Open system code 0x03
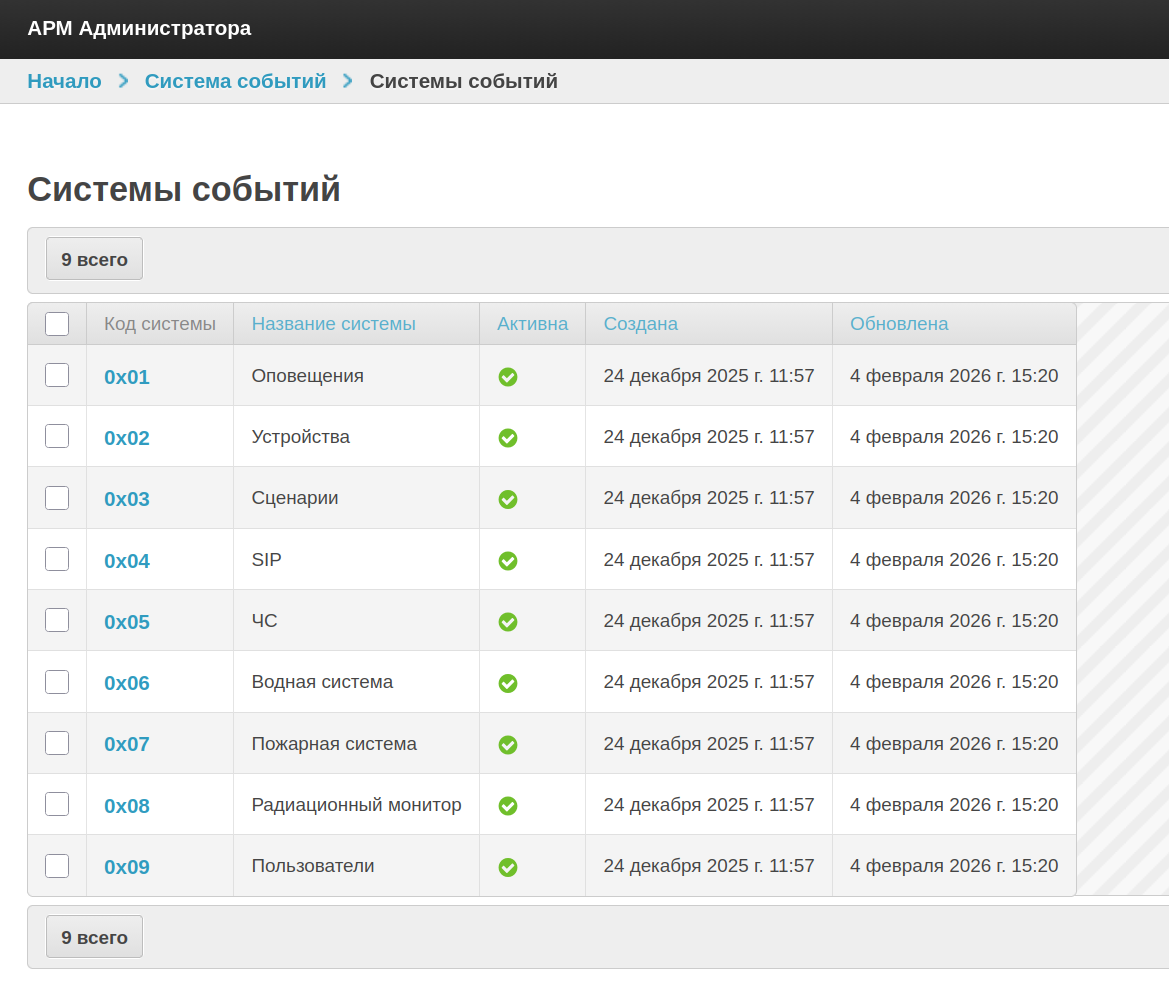 (x=127, y=499)
